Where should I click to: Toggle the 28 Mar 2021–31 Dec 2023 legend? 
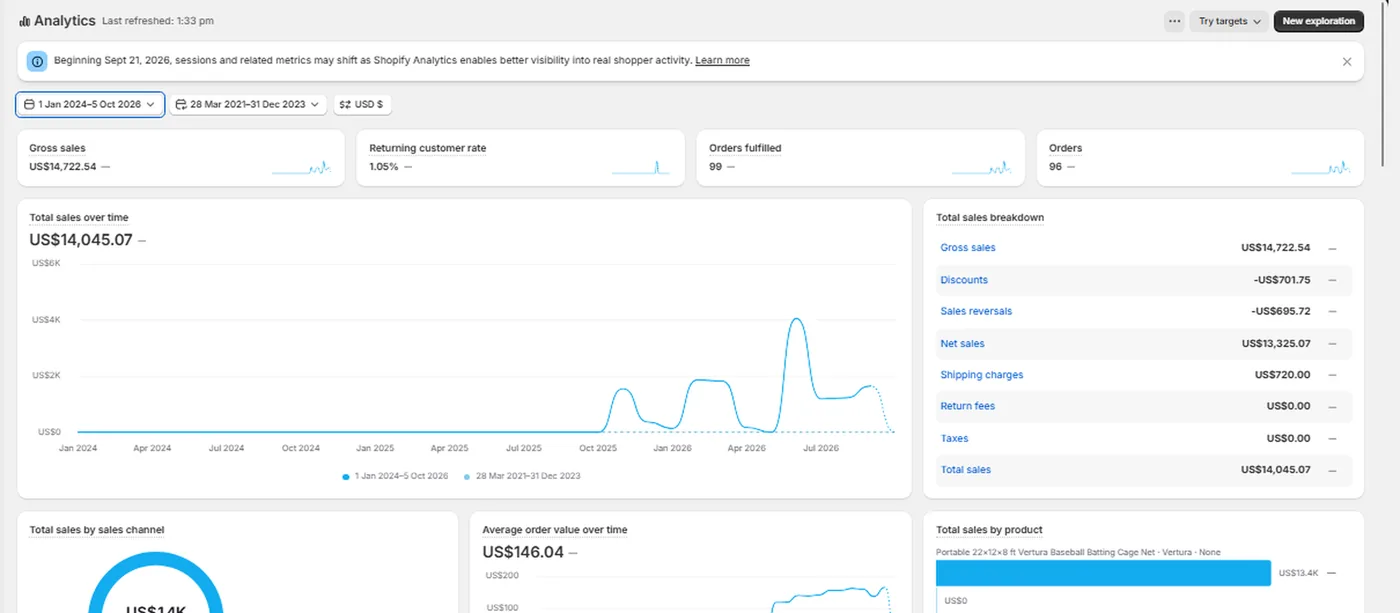(x=522, y=476)
